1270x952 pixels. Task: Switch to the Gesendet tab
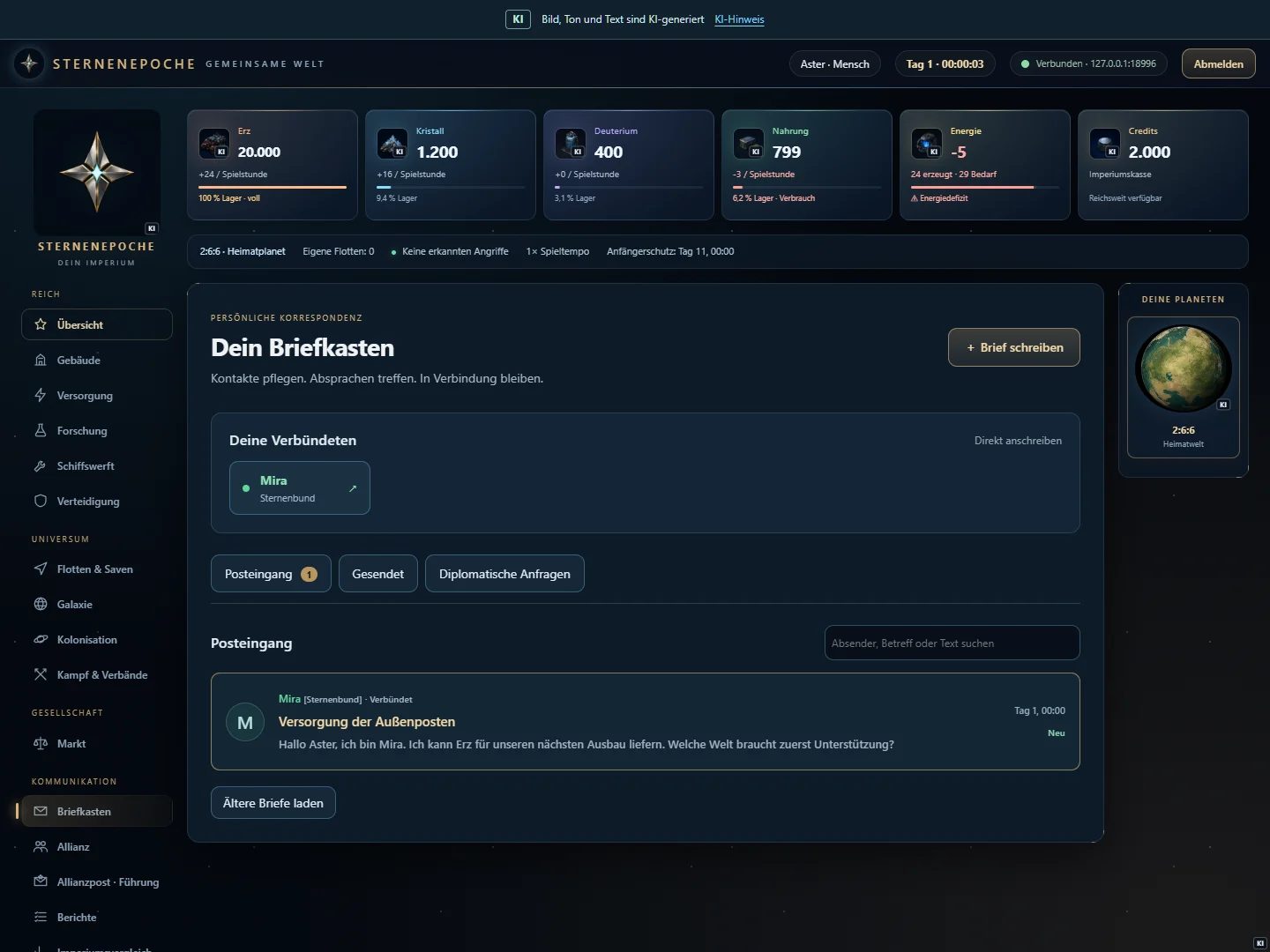(378, 574)
